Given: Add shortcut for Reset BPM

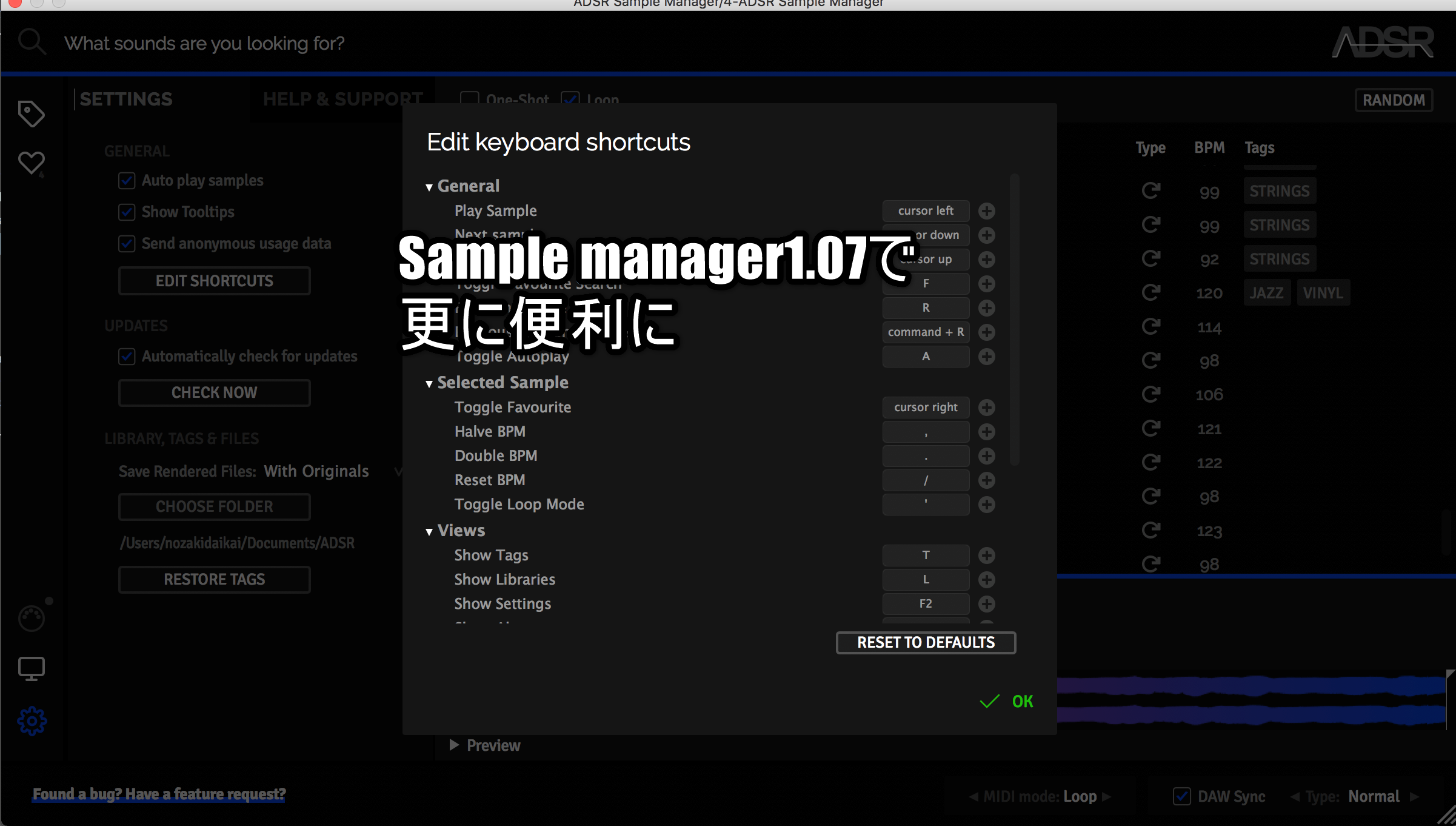Looking at the screenshot, I should pyautogui.click(x=986, y=480).
